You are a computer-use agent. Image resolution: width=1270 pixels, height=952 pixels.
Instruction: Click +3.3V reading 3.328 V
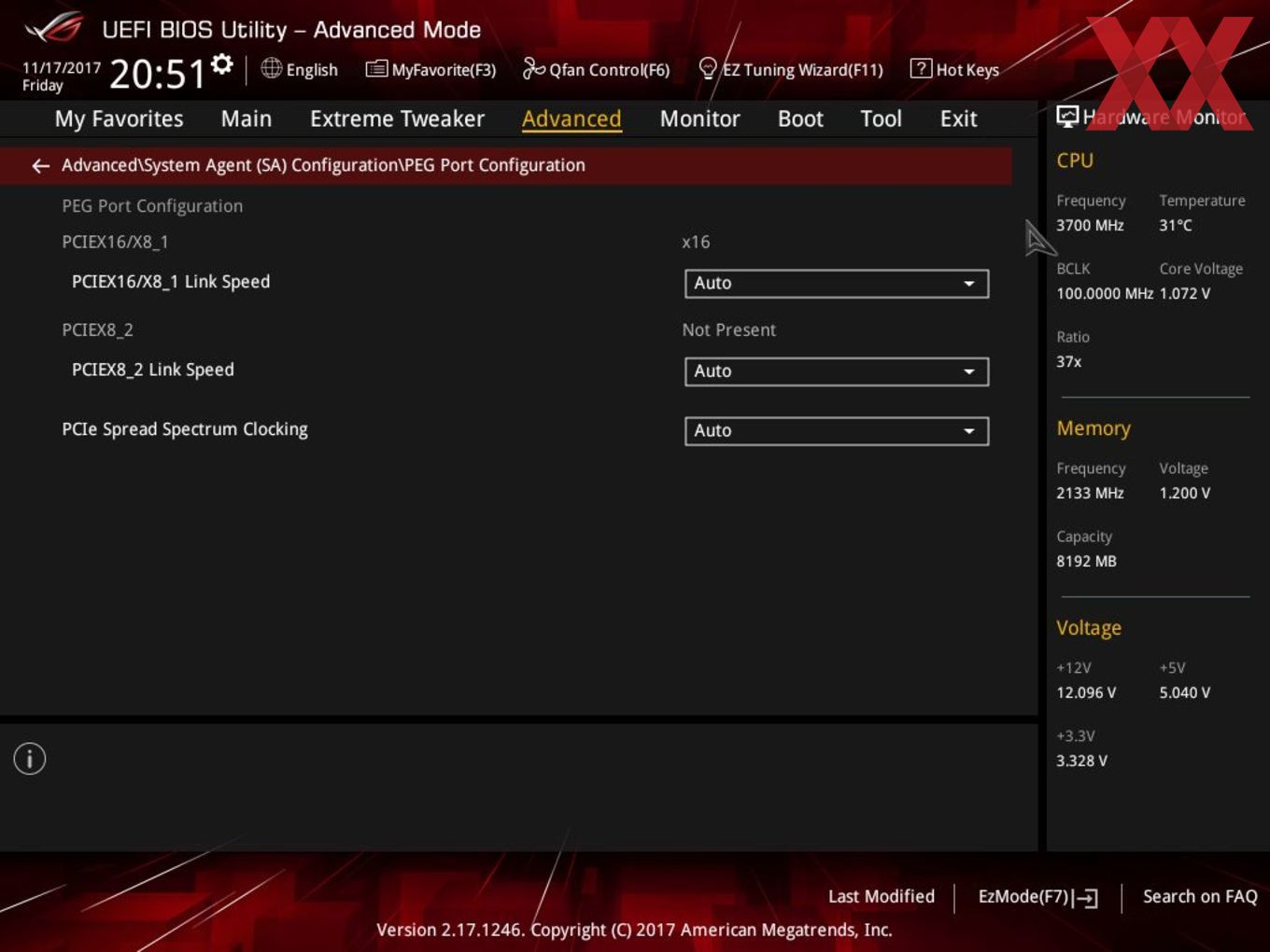(1081, 761)
